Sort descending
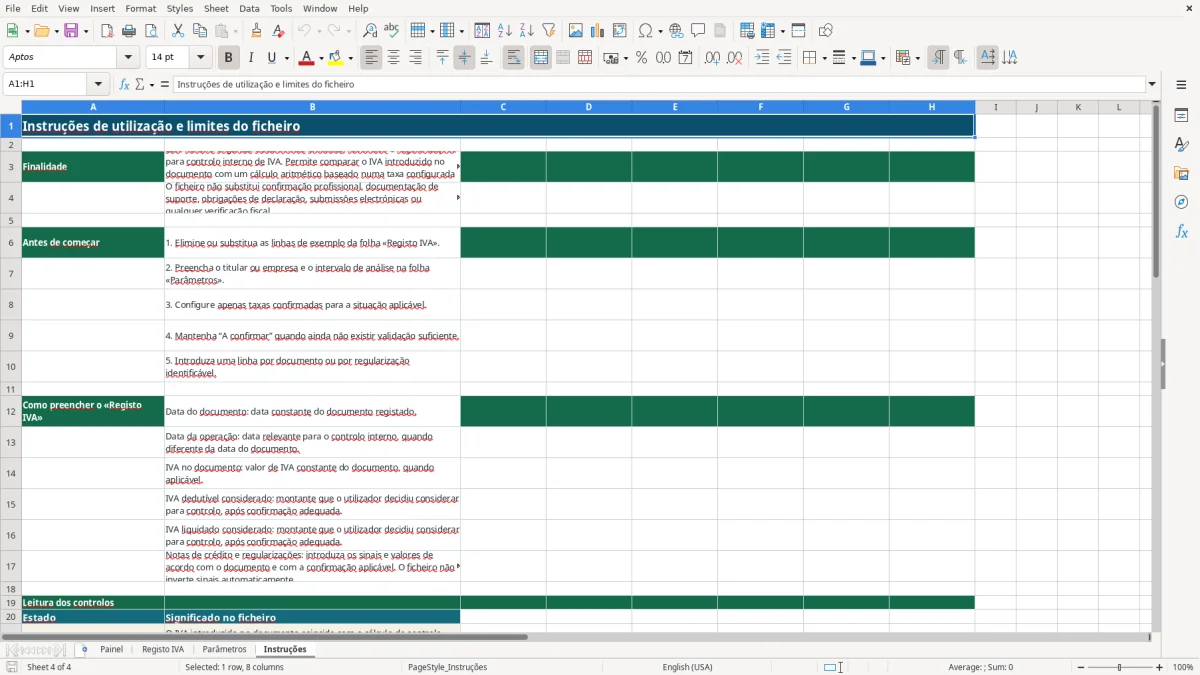This screenshot has width=1200, height=675. click(526, 31)
